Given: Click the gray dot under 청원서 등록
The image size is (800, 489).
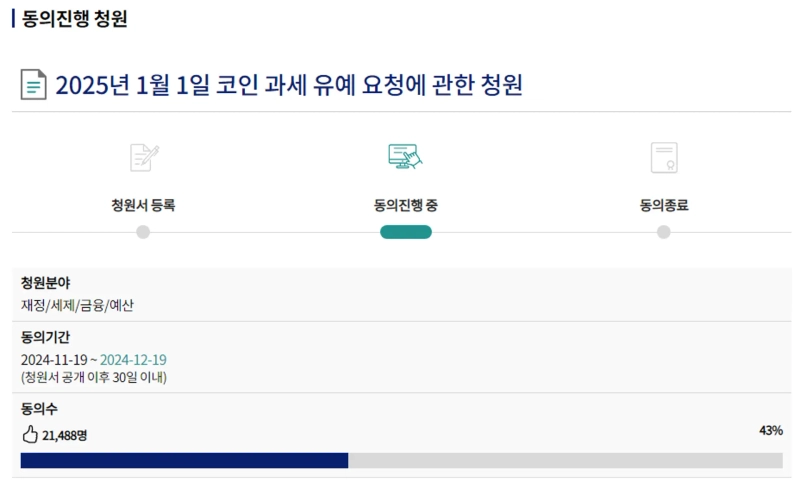Looking at the screenshot, I should [143, 232].
